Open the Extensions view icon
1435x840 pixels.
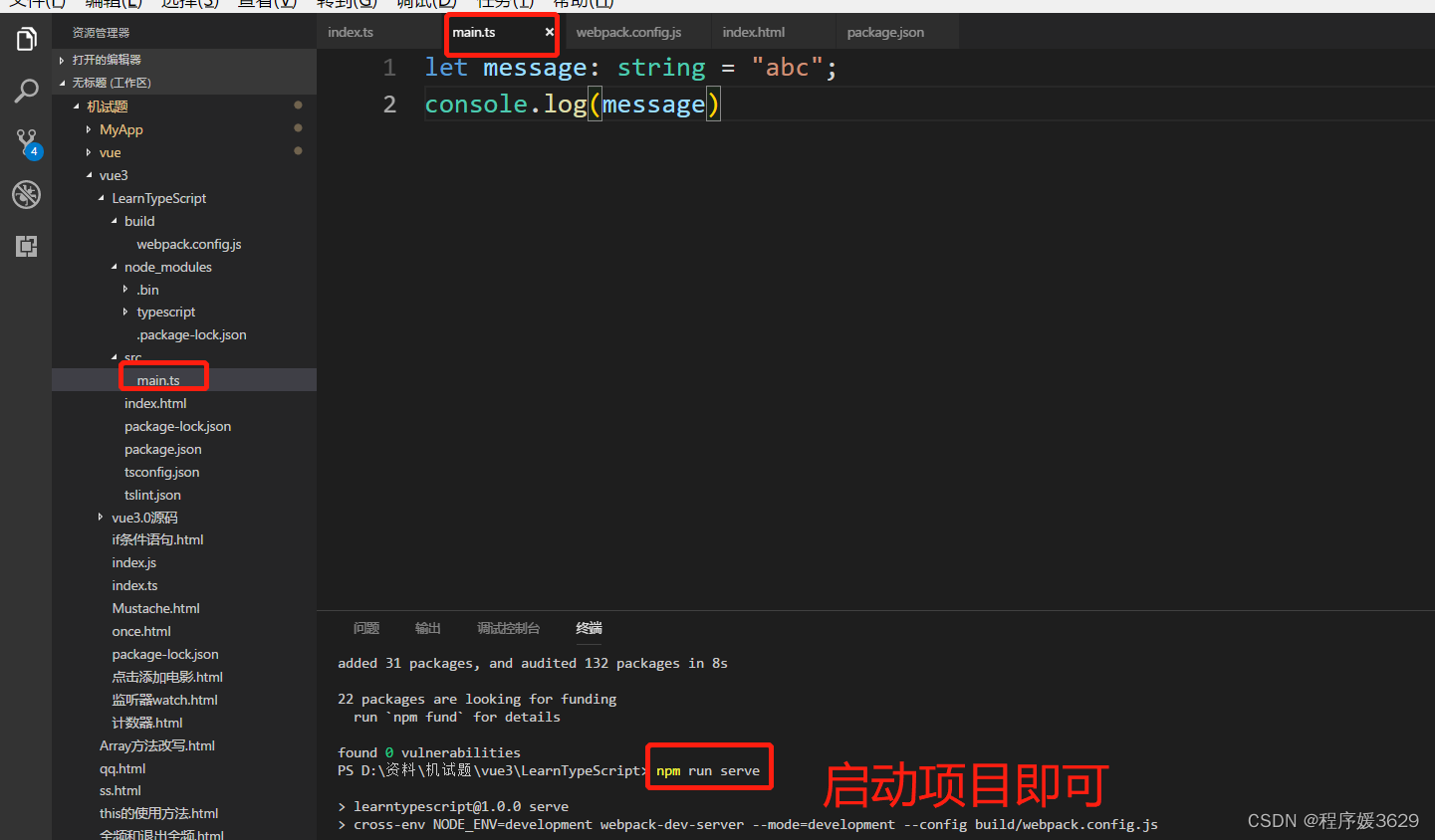click(x=26, y=246)
